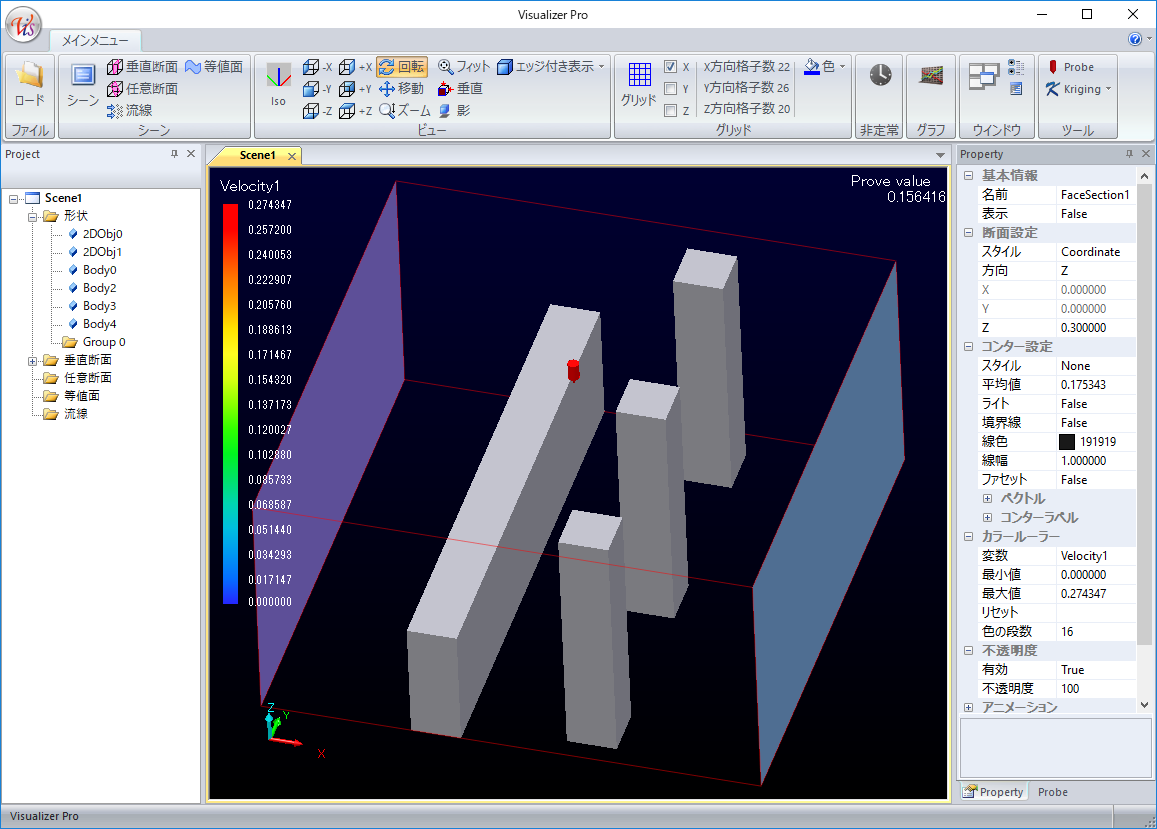Switch to the Probe panel tab
The image size is (1157, 829).
coord(1052,792)
